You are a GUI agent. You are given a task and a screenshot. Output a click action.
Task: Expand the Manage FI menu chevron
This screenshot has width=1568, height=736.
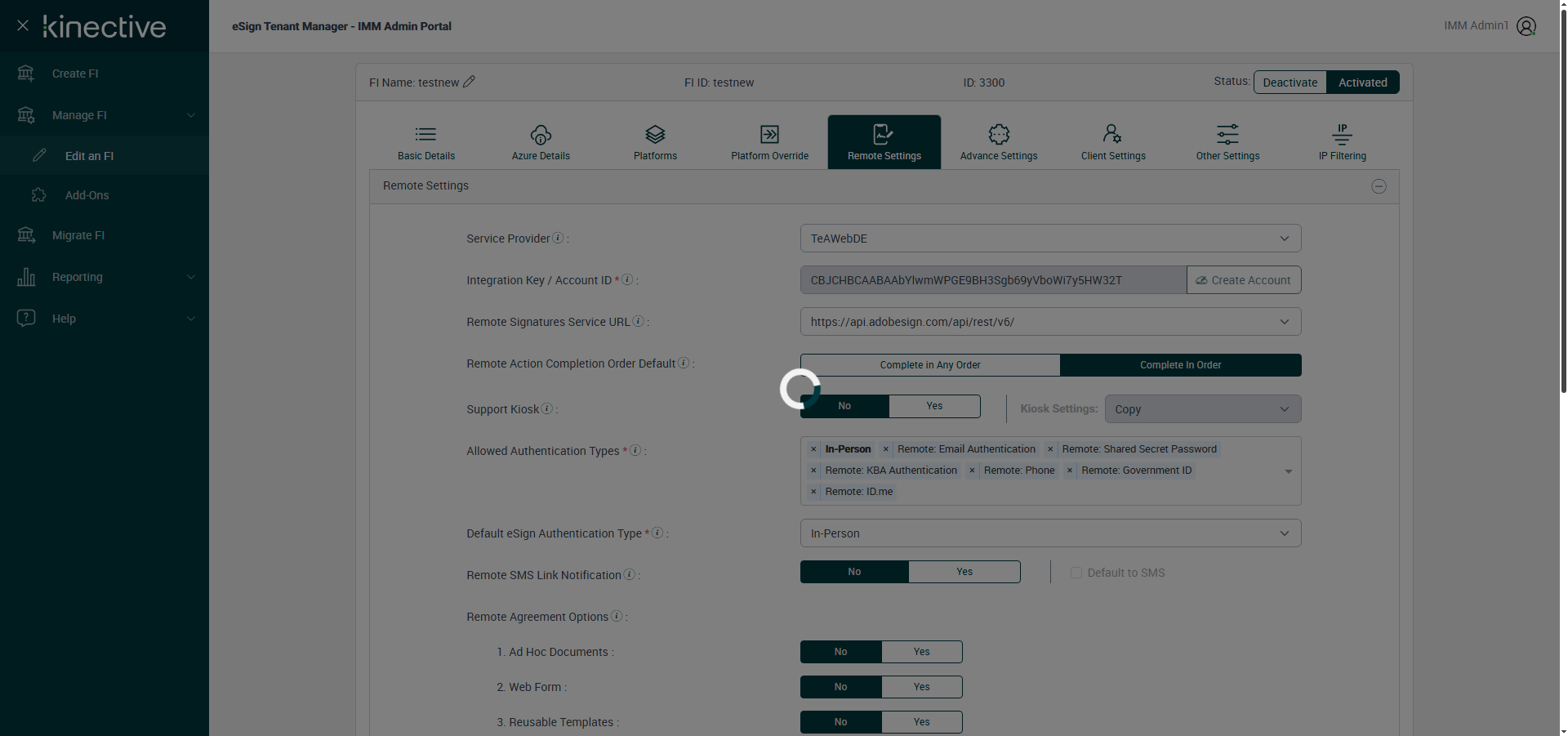click(x=191, y=115)
